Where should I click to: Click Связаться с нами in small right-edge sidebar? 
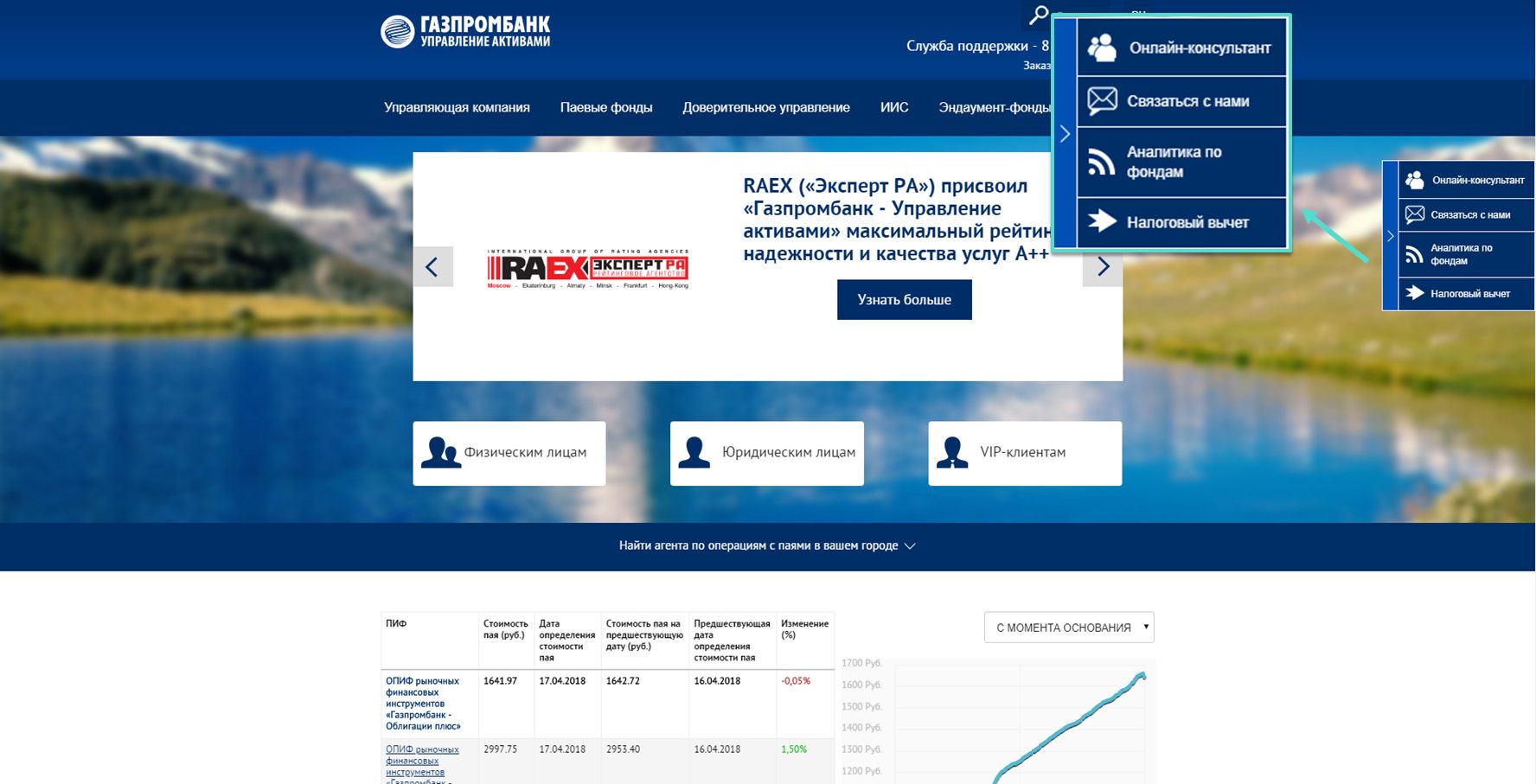click(x=1466, y=214)
